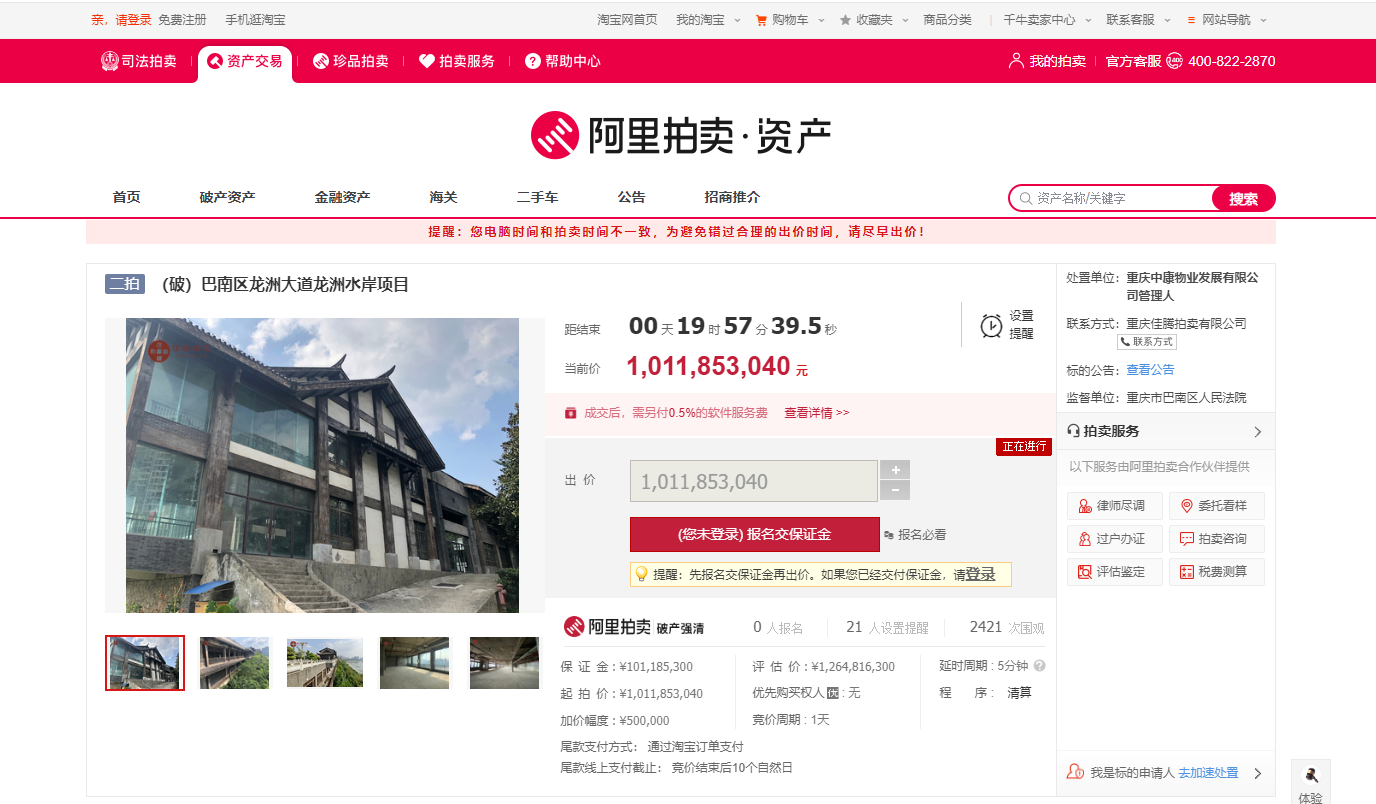Click the headset icon beside 拍卖服务
Viewport: 1376px width, 804px height.
[1074, 431]
